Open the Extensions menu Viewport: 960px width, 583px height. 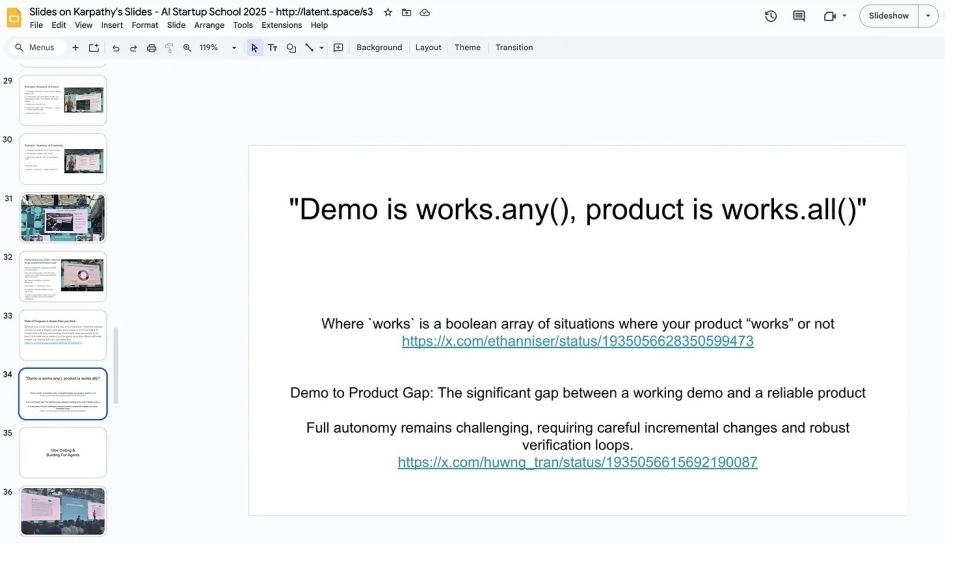(x=281, y=25)
